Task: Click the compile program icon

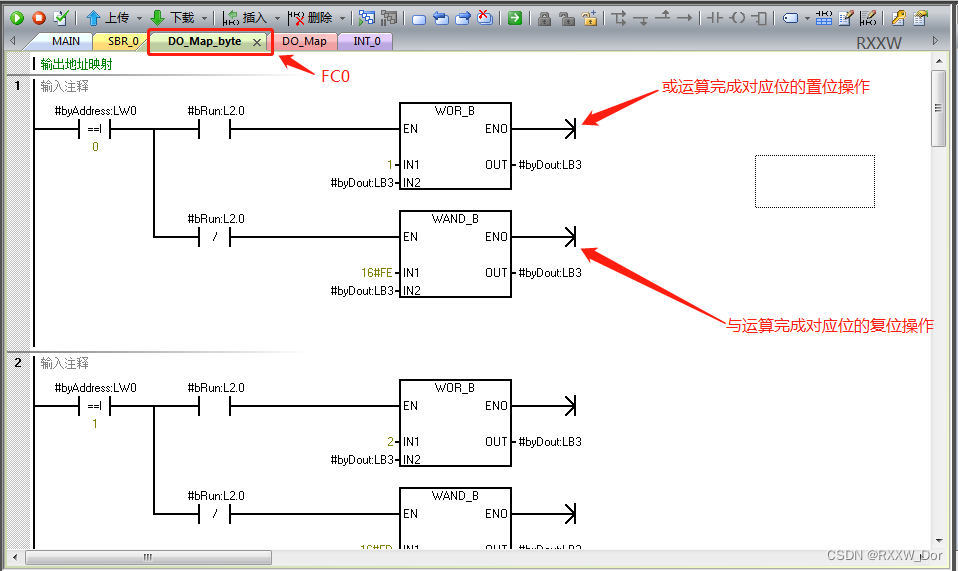Action: click(x=61, y=18)
